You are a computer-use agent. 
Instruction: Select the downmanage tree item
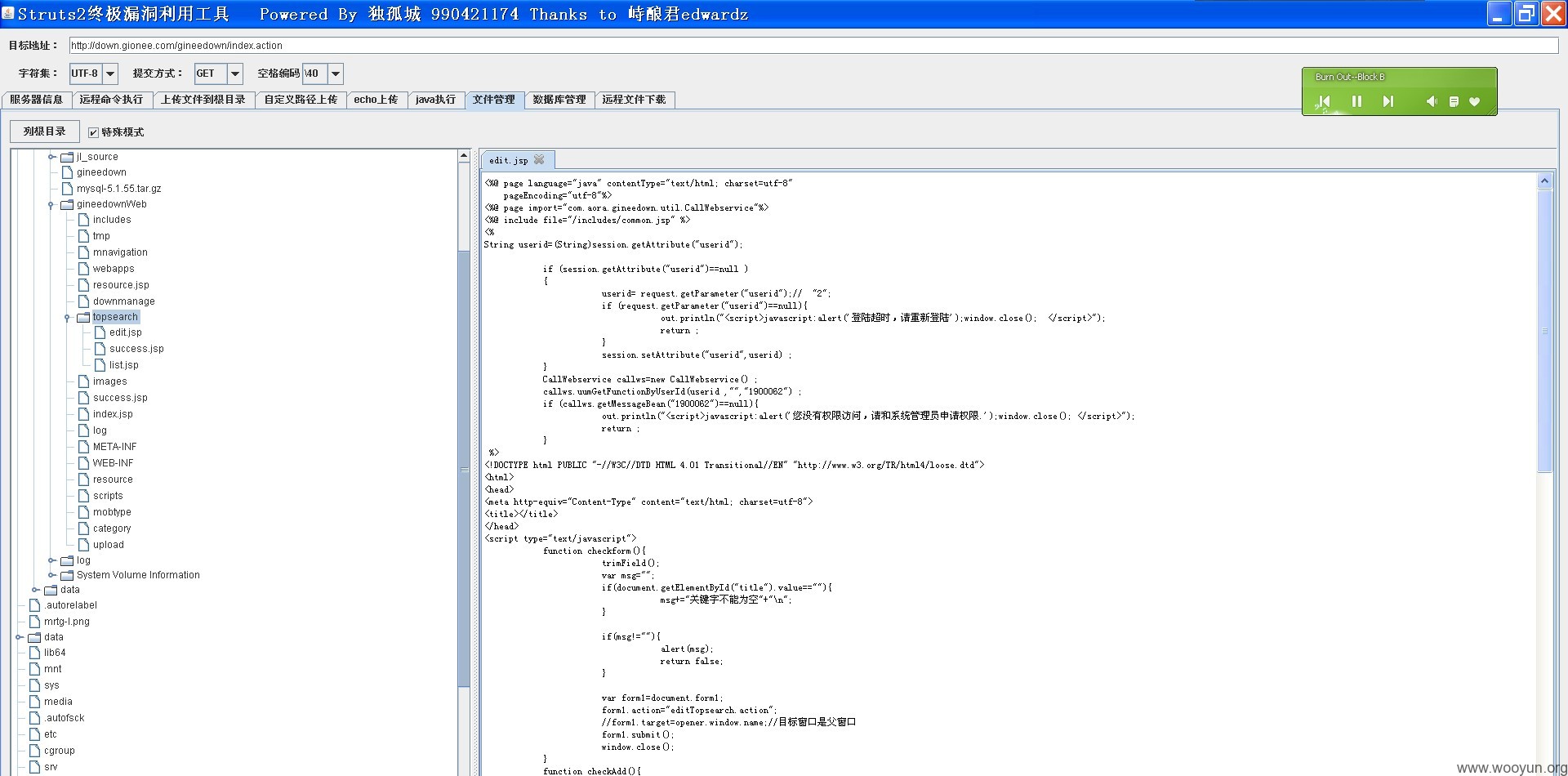123,301
